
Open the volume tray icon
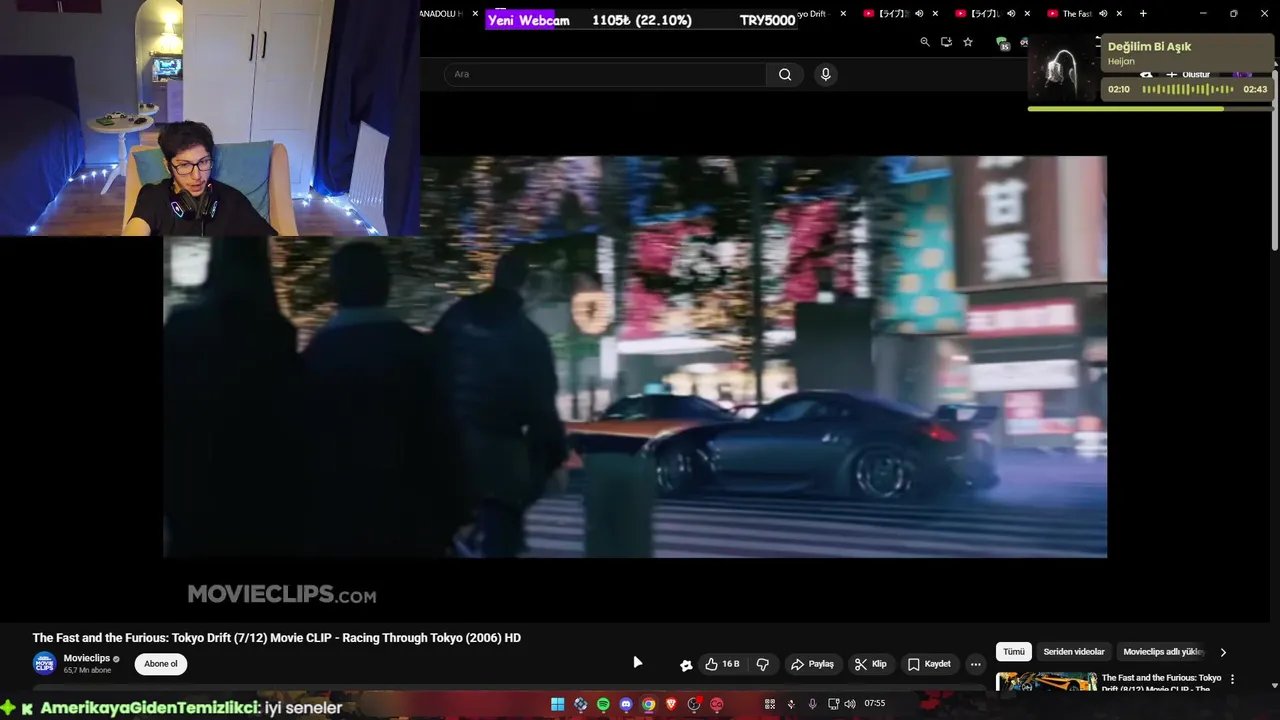(x=850, y=704)
